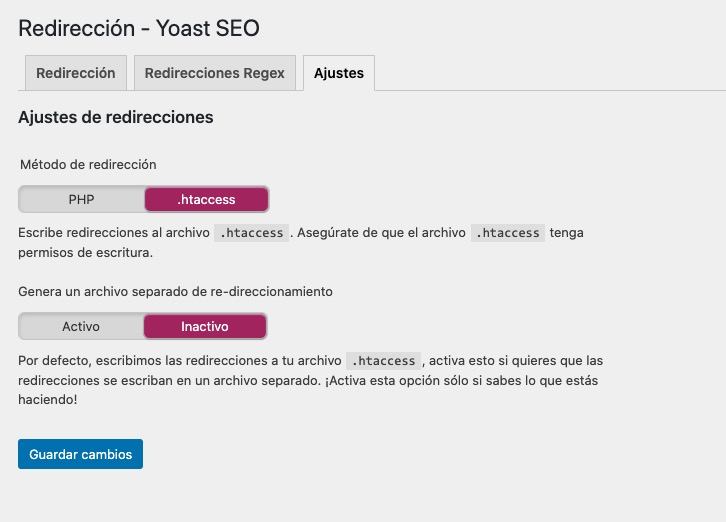This screenshot has width=726, height=522.
Task: Click the first .htaccess code tag after "al archivo"
Action: pos(252,233)
